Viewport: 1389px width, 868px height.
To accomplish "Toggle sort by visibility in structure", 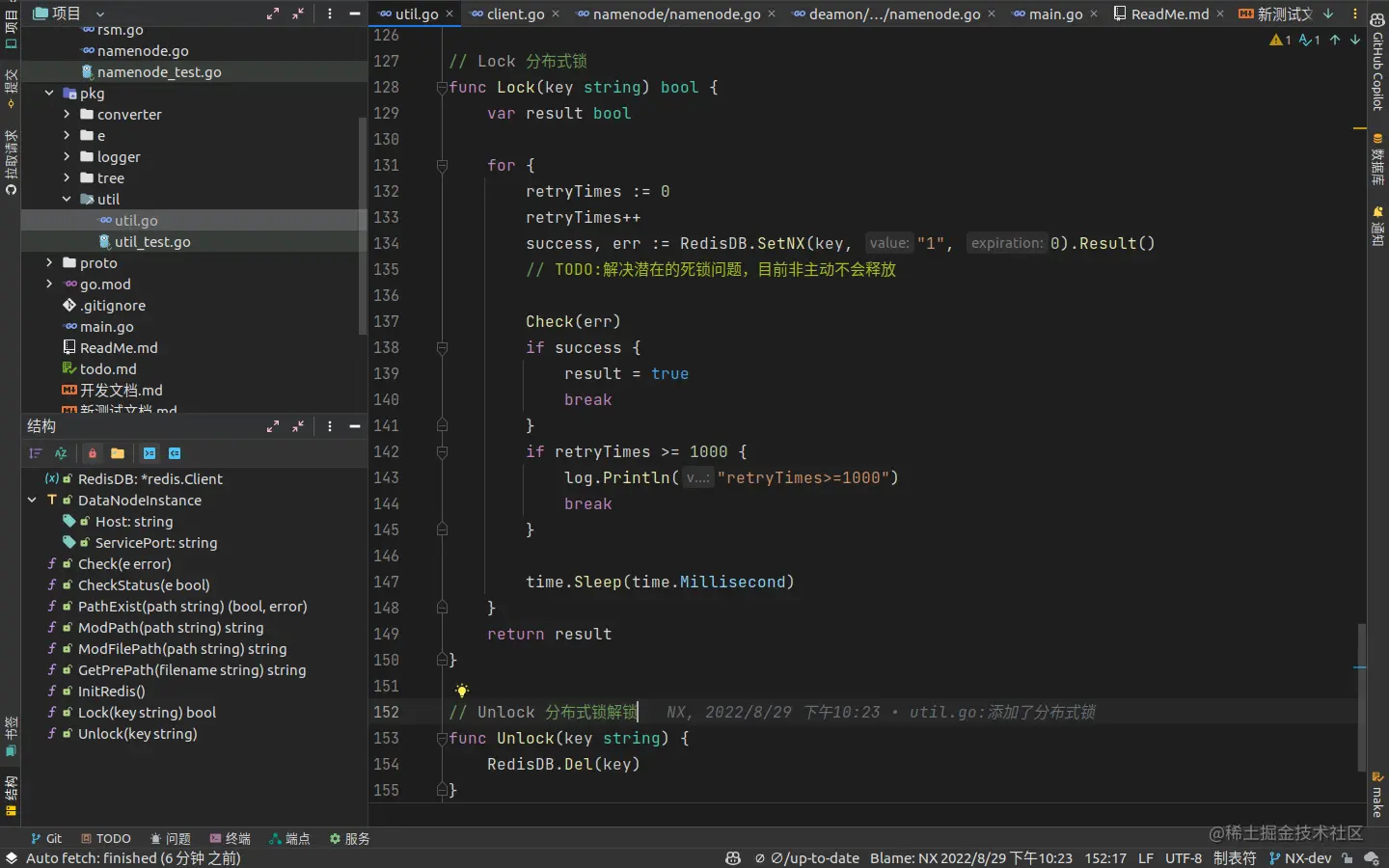I will pos(36,453).
